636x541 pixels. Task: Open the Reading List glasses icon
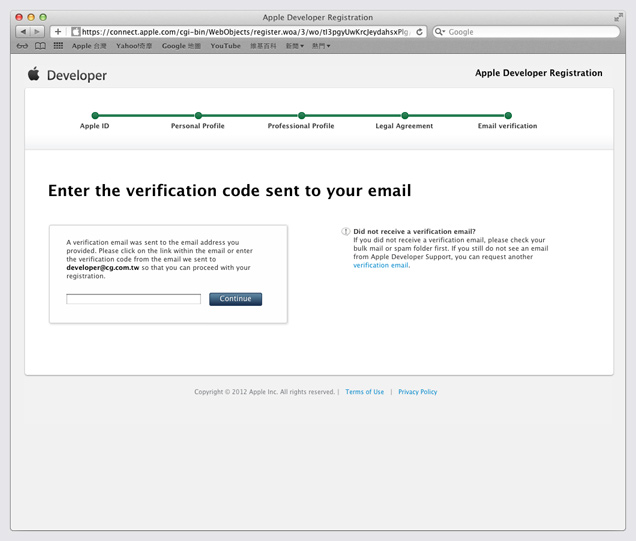[x=22, y=46]
